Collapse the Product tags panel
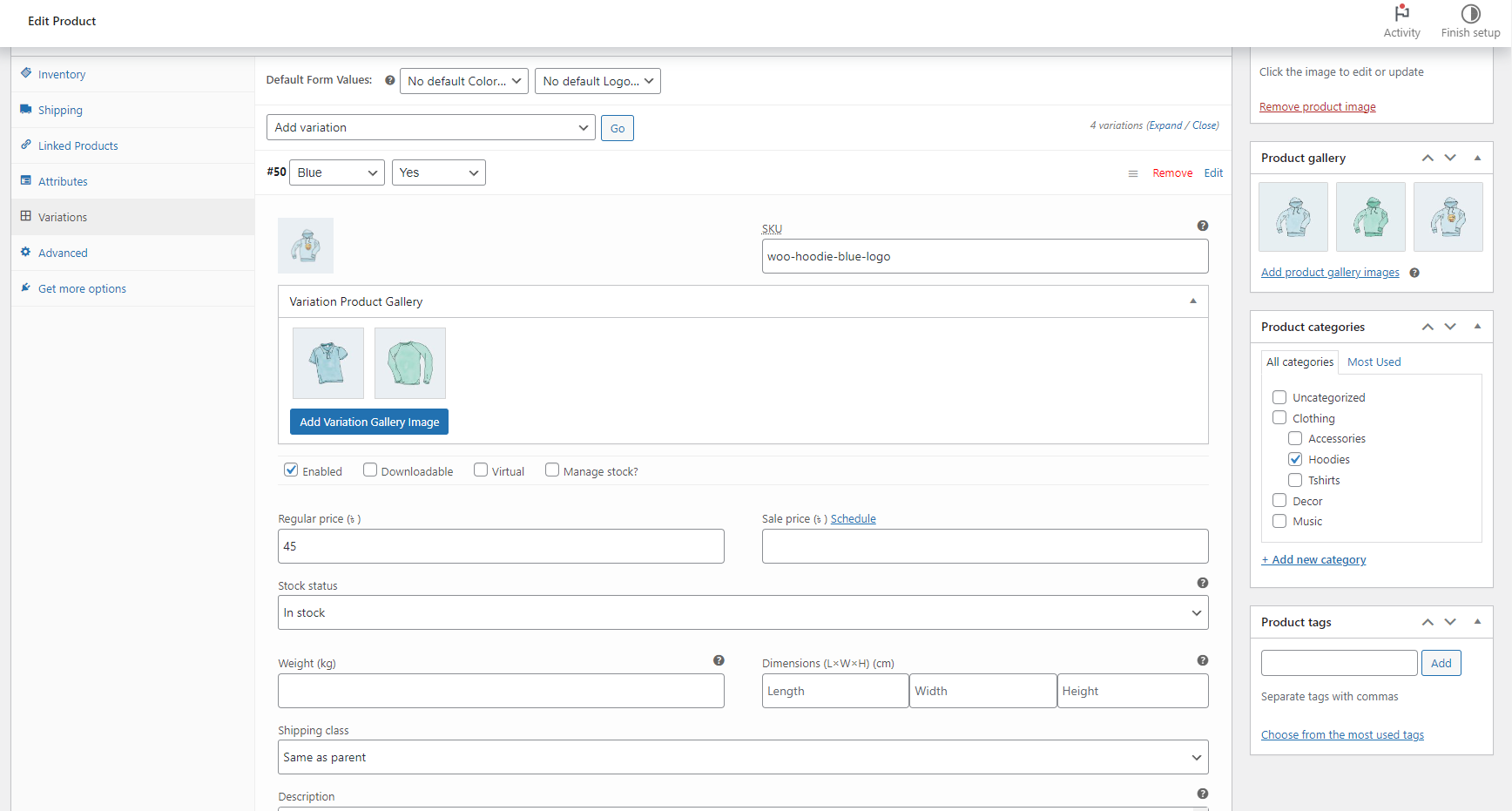The height and width of the screenshot is (811, 1512). pyautogui.click(x=1477, y=622)
